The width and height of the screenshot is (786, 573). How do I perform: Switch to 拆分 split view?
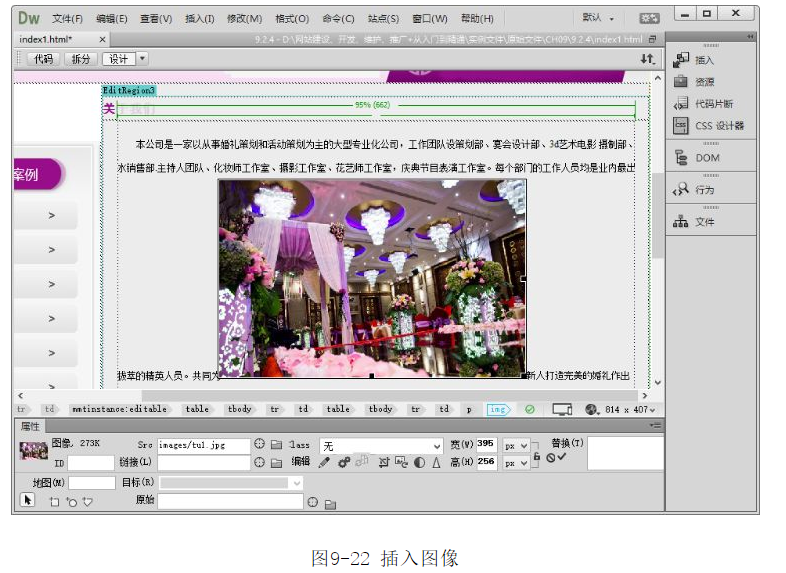click(79, 59)
